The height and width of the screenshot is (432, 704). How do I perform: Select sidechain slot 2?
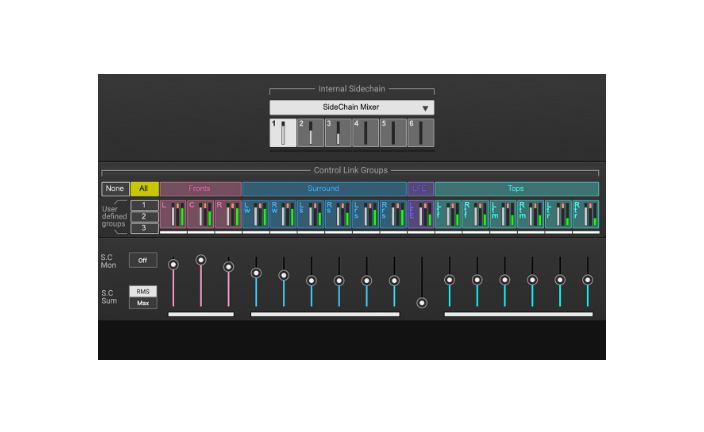(x=310, y=133)
